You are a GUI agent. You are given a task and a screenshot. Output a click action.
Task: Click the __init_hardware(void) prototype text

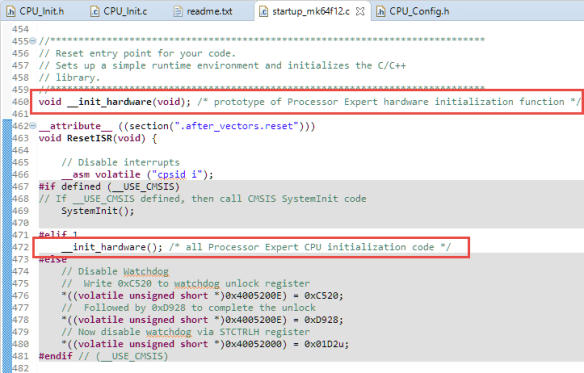tap(129, 102)
